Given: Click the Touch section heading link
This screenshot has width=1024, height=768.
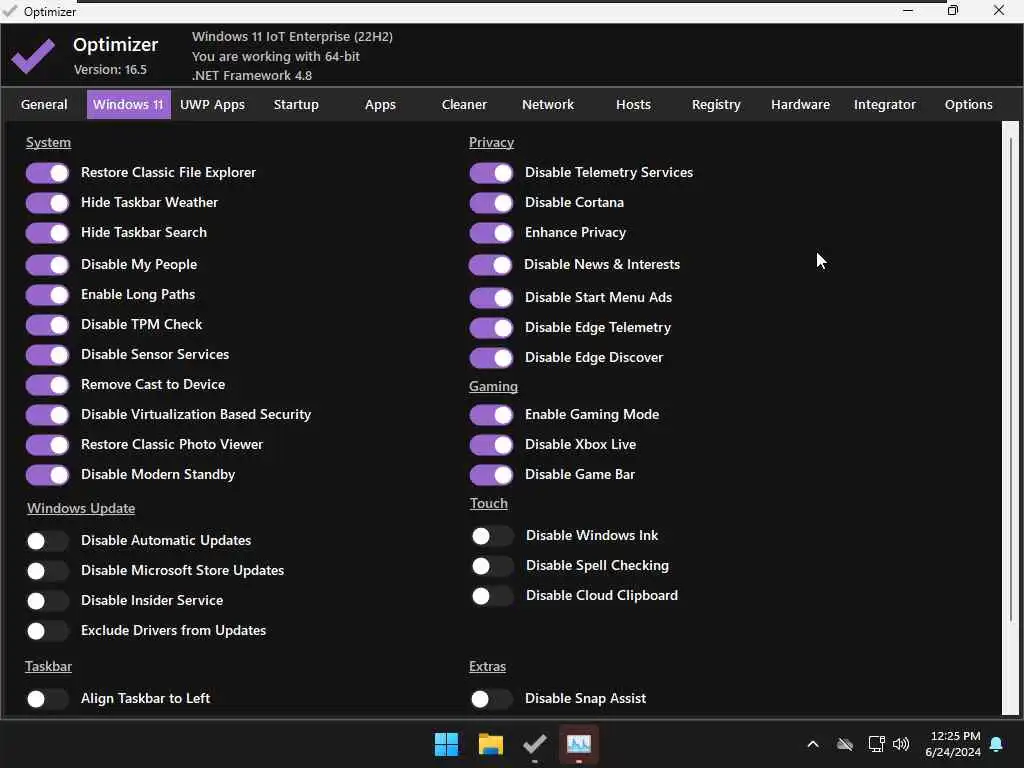Looking at the screenshot, I should pyautogui.click(x=488, y=504).
